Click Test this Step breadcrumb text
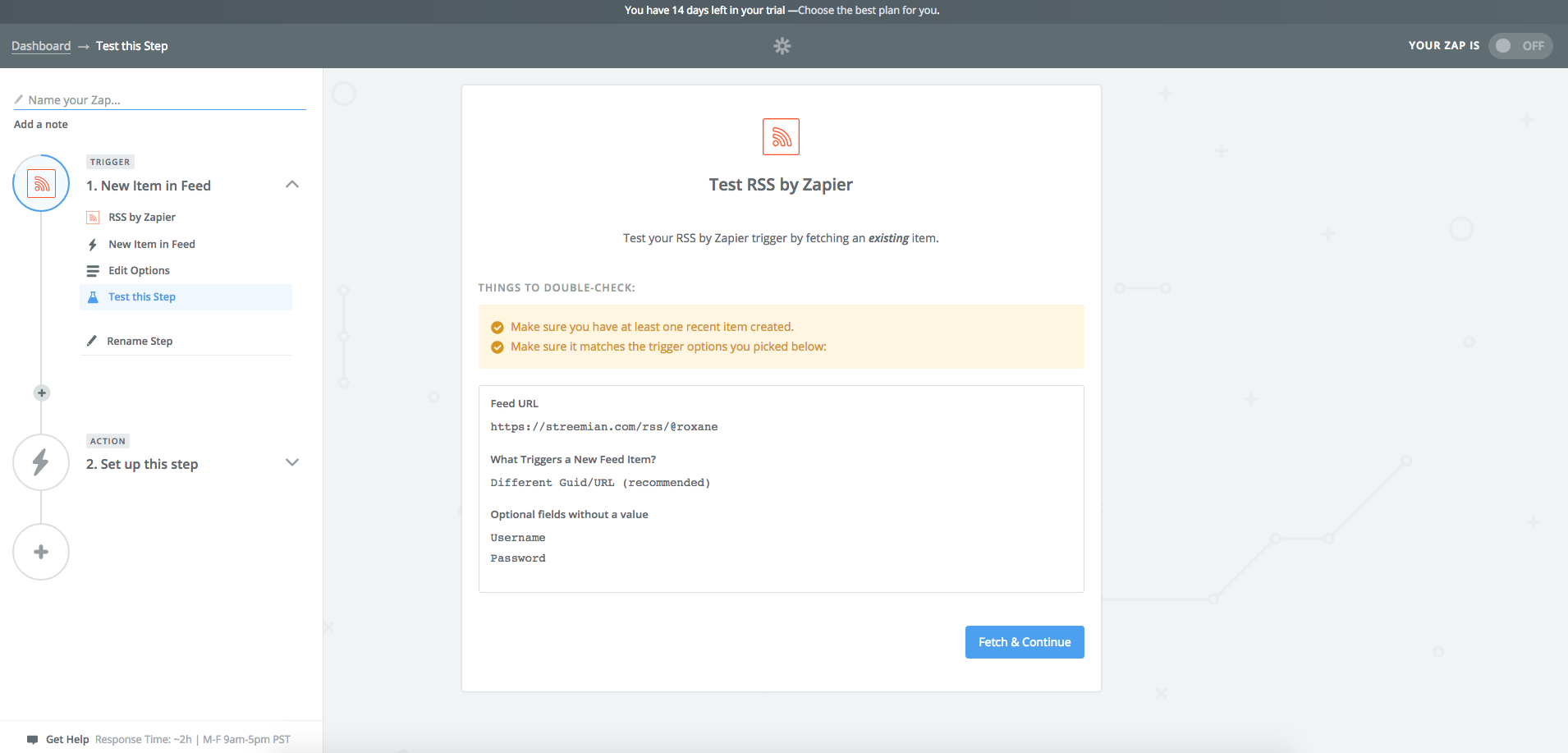Viewport: 1568px width, 753px height. point(132,46)
